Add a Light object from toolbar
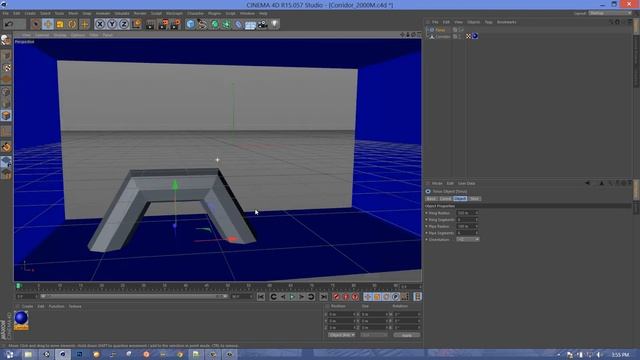Viewport: 640px width, 360px height. (x=275, y=24)
